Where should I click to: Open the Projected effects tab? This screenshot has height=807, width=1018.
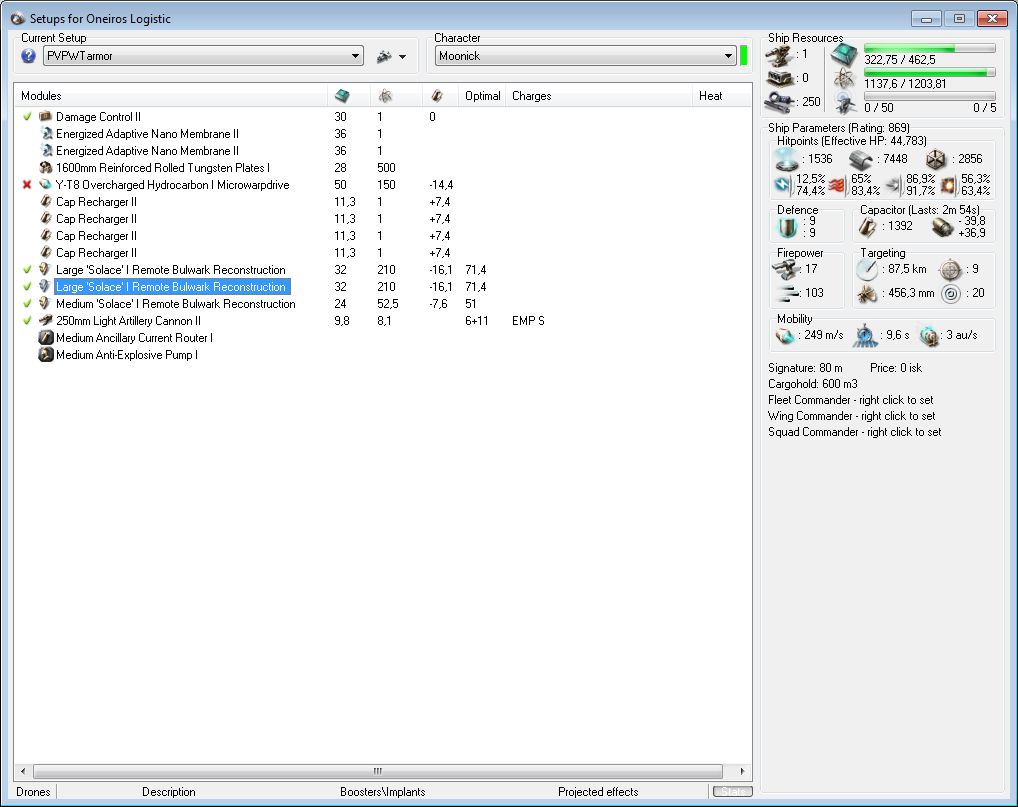(x=598, y=791)
